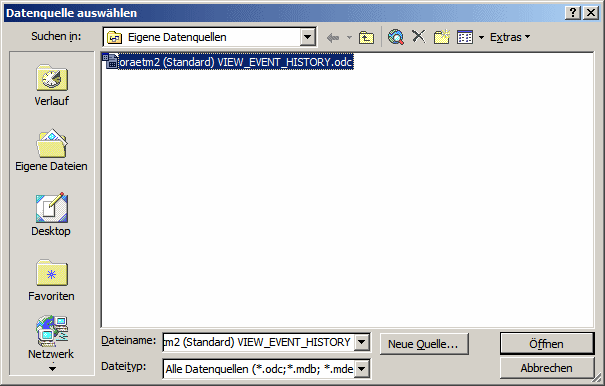Create a new folder
605x386 pixels.
pos(442,37)
